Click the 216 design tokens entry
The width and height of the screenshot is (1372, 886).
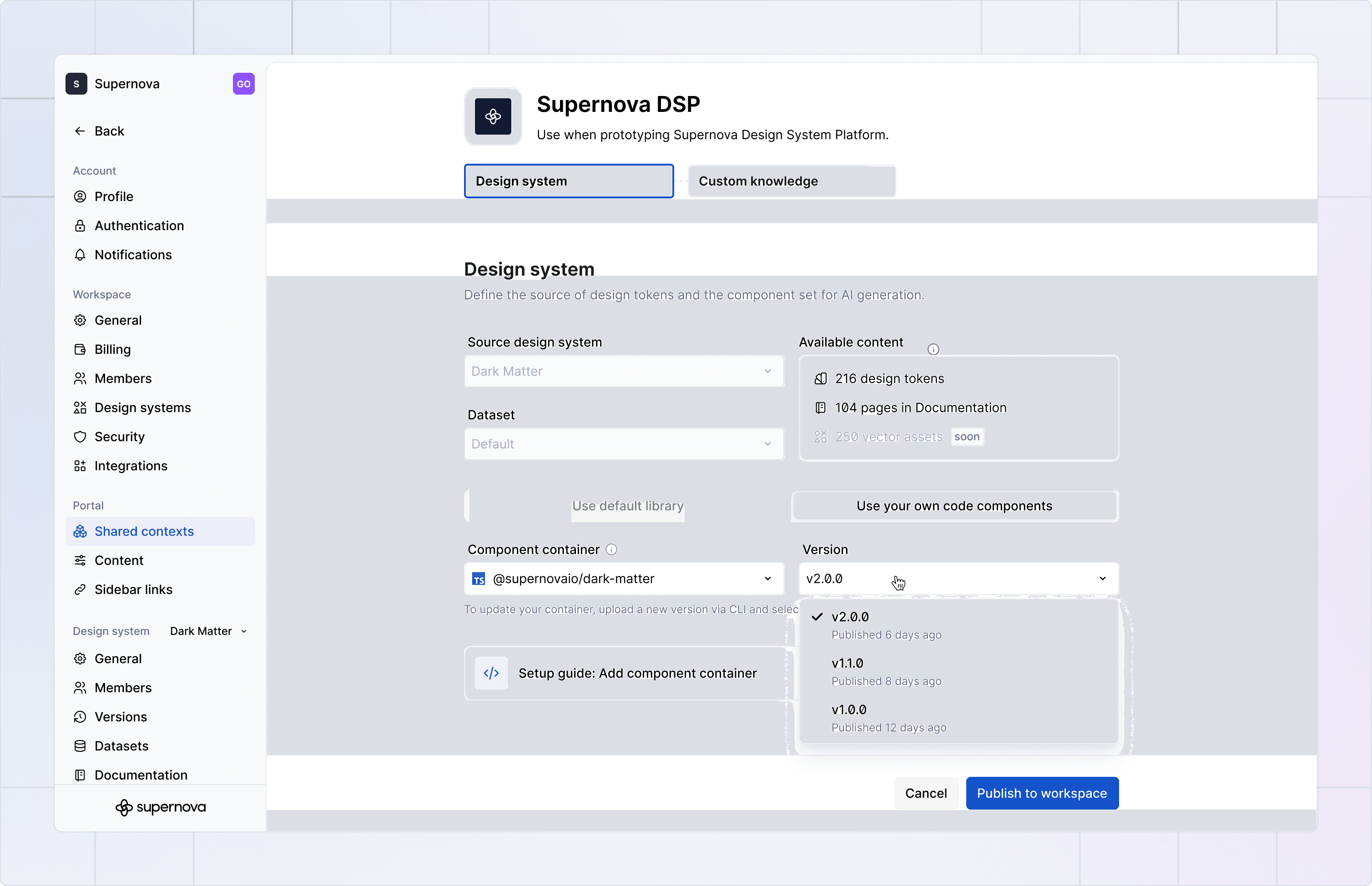tap(880, 378)
